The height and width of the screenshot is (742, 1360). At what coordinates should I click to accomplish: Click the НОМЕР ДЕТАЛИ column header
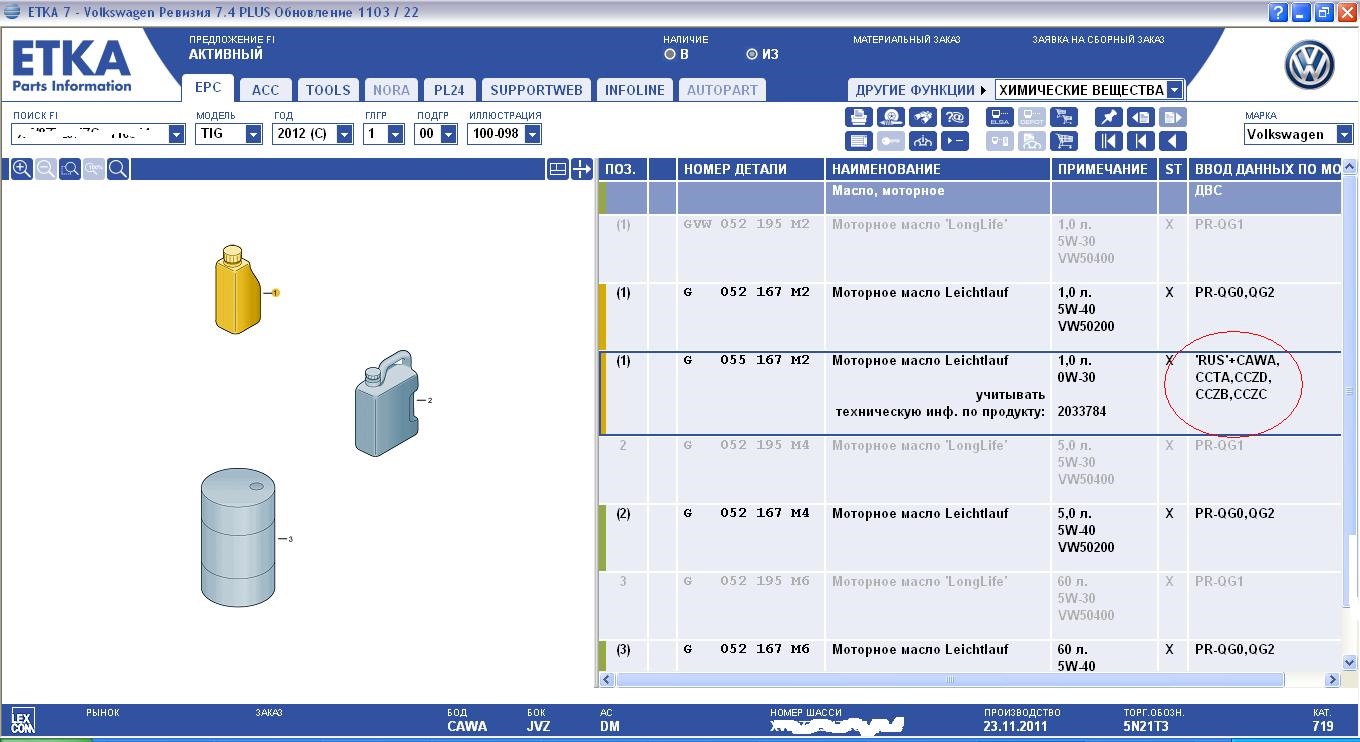coord(750,169)
